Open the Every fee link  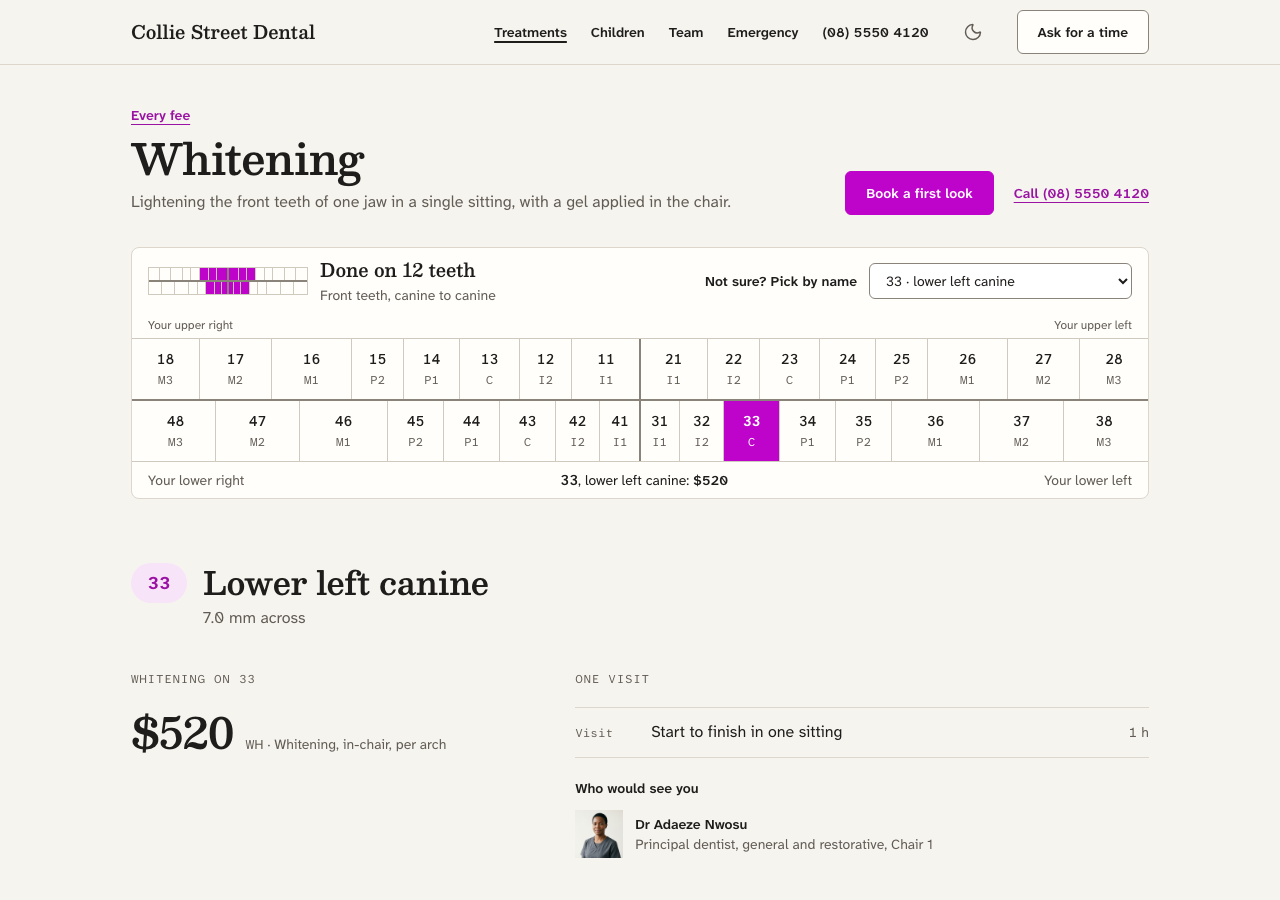point(160,116)
